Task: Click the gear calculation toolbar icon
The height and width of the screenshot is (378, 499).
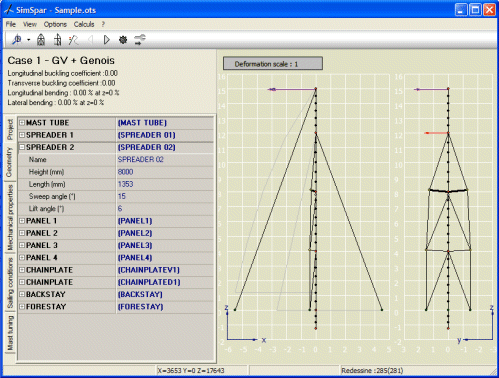Action: (x=123, y=40)
